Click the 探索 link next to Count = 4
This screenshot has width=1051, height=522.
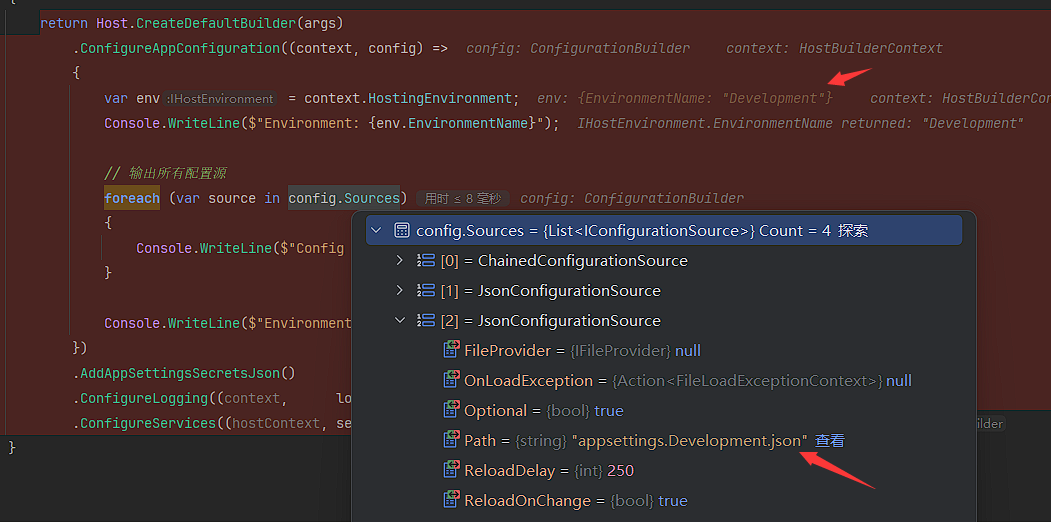point(853,231)
